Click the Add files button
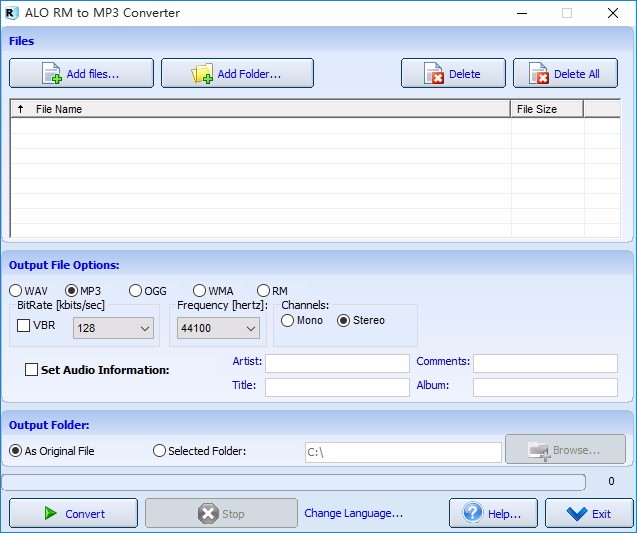The height and width of the screenshot is (533, 637). (x=81, y=73)
